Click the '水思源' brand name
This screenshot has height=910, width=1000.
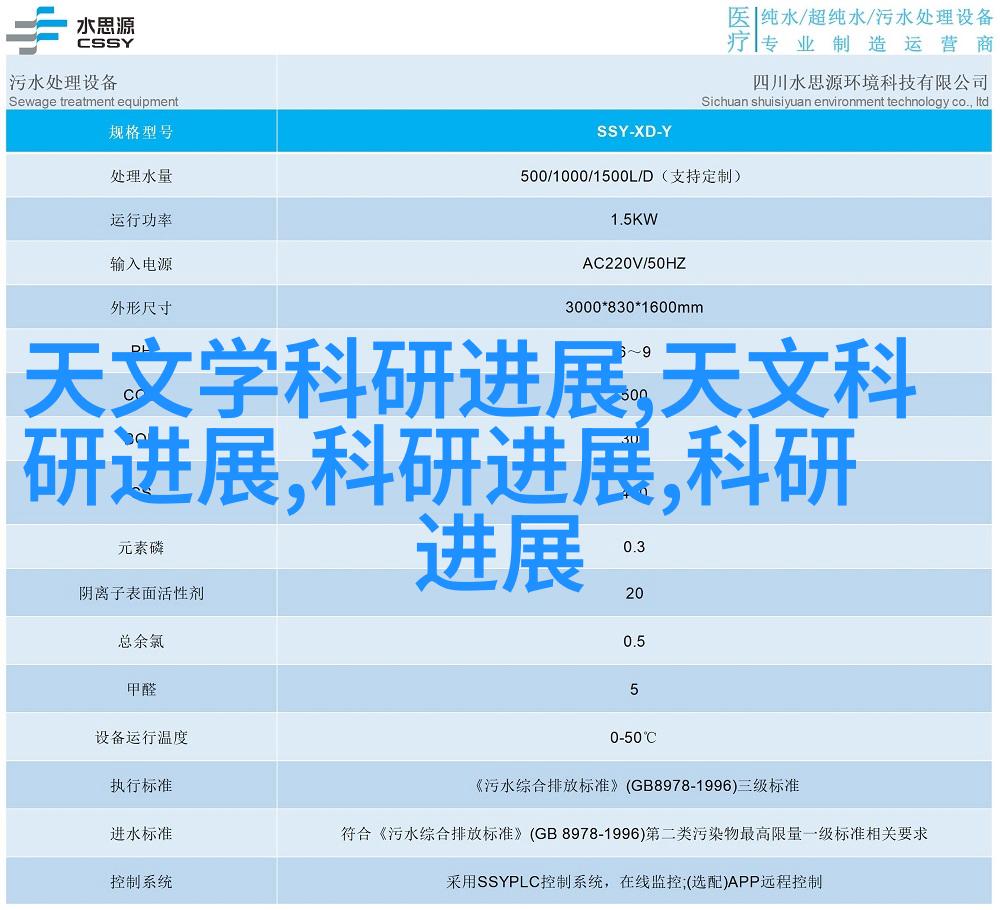(105, 26)
